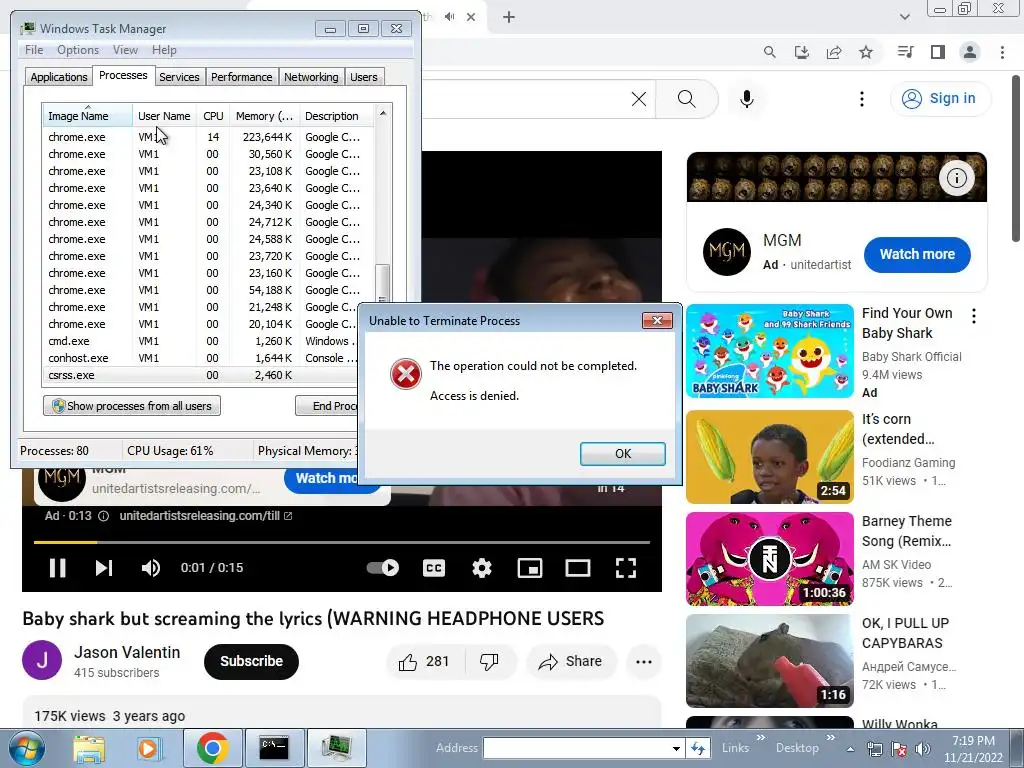This screenshot has width=1024, height=768.
Task: Open the Windows Start menu
Action: pyautogui.click(x=27, y=748)
